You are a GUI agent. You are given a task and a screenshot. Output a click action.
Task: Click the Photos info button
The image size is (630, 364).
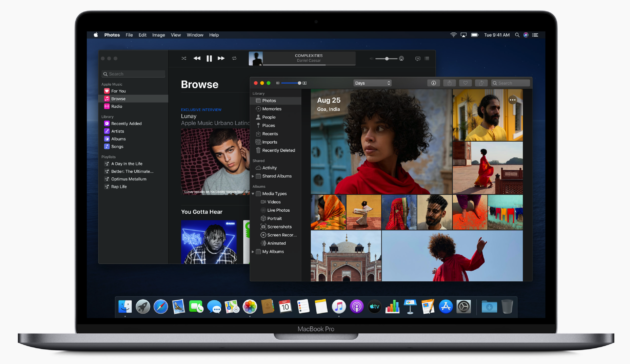[x=434, y=83]
